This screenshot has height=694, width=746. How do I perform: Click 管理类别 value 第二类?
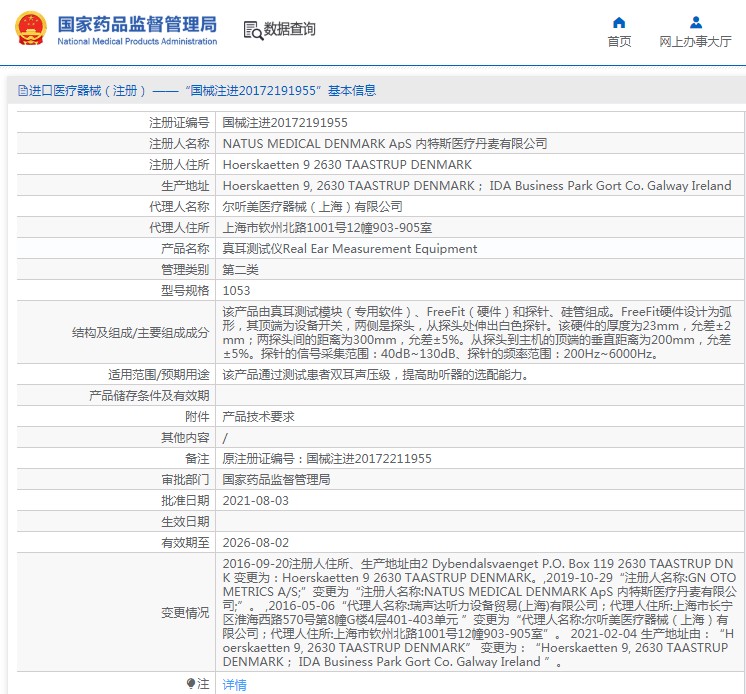pyautogui.click(x=240, y=270)
